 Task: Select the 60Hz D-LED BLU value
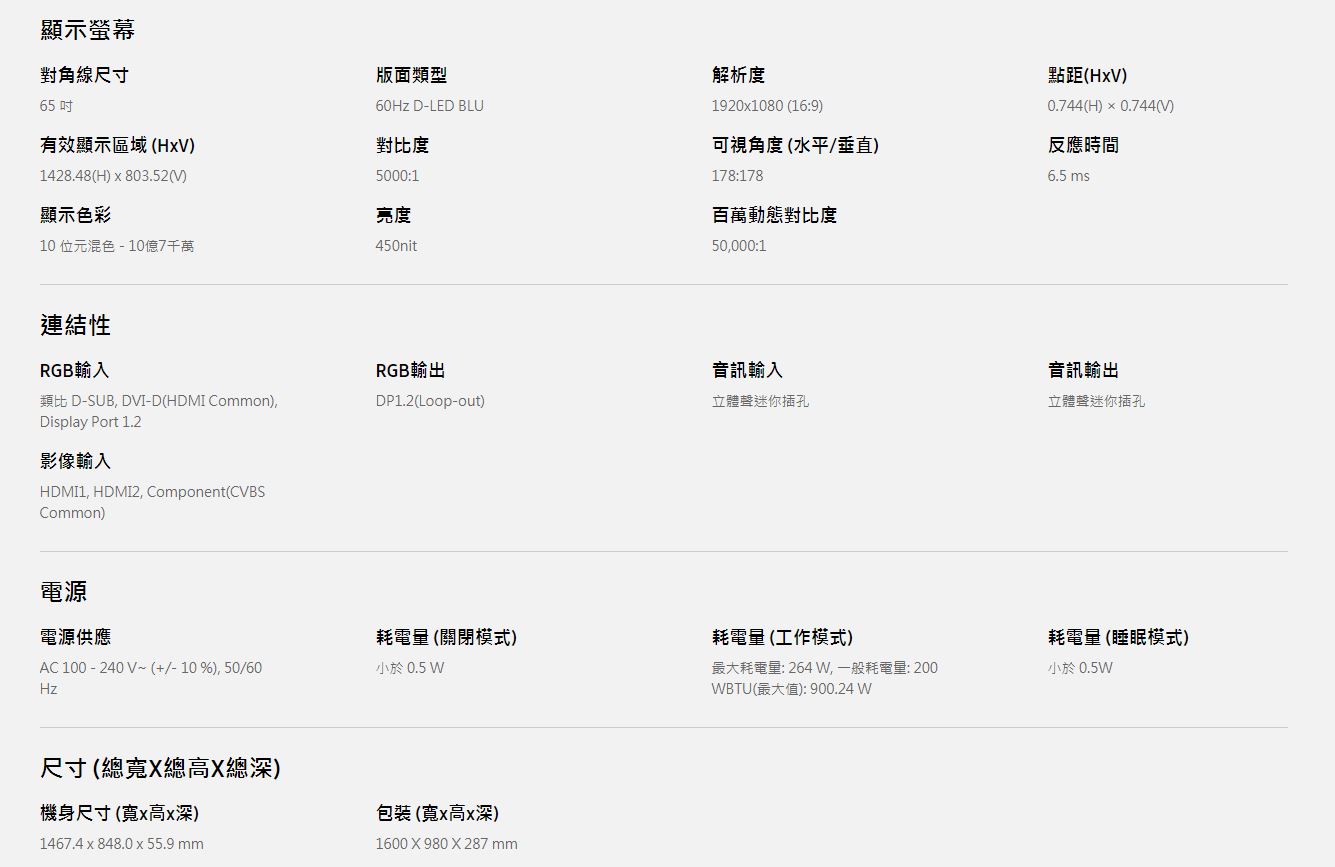[429, 106]
